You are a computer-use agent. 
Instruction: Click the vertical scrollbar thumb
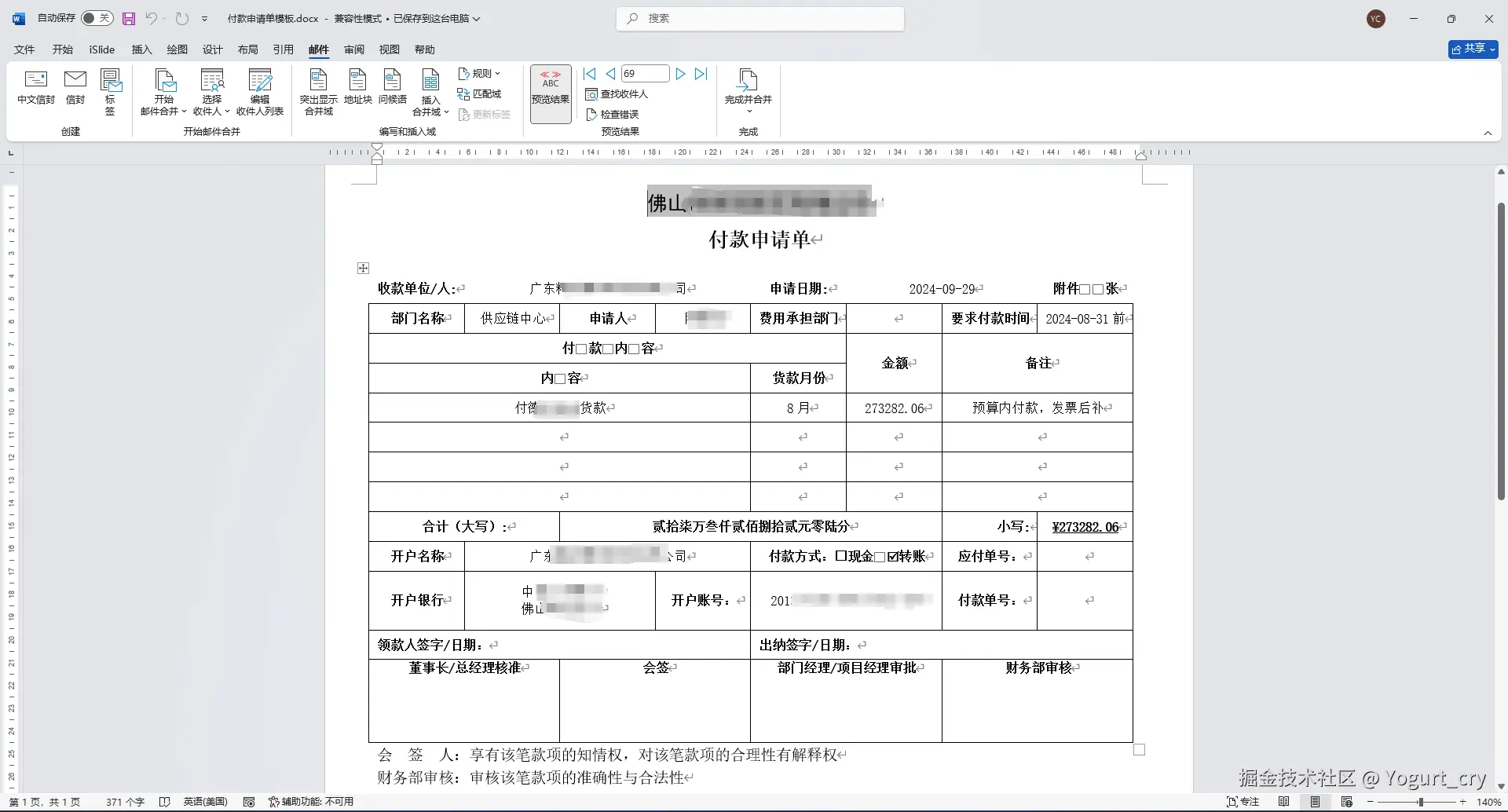point(1501,351)
